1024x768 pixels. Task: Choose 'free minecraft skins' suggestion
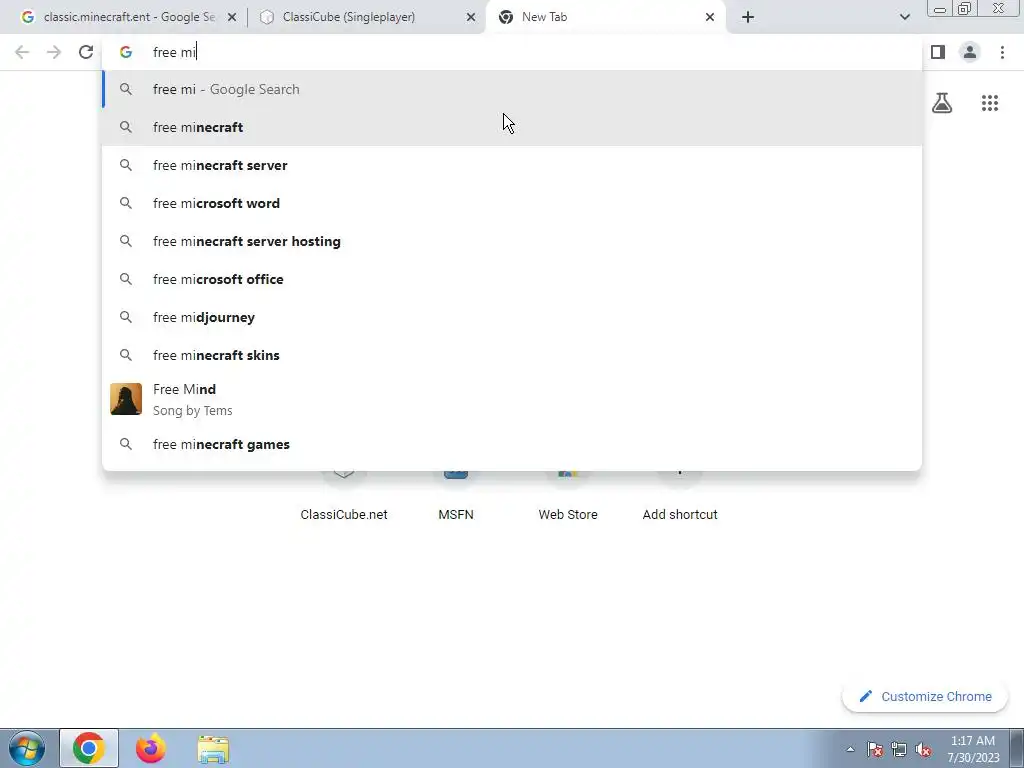pyautogui.click(x=512, y=355)
